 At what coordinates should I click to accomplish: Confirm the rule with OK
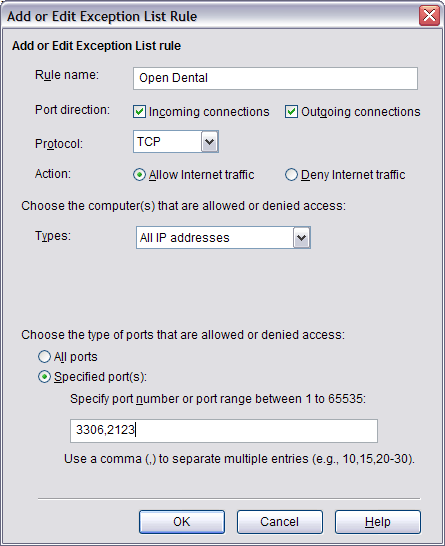pos(182,522)
